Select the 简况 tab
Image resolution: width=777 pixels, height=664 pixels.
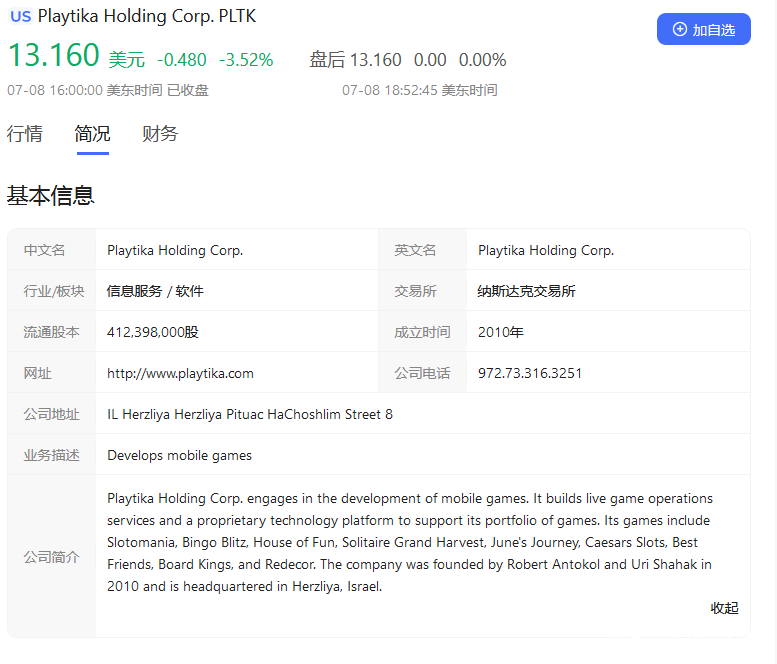point(92,134)
